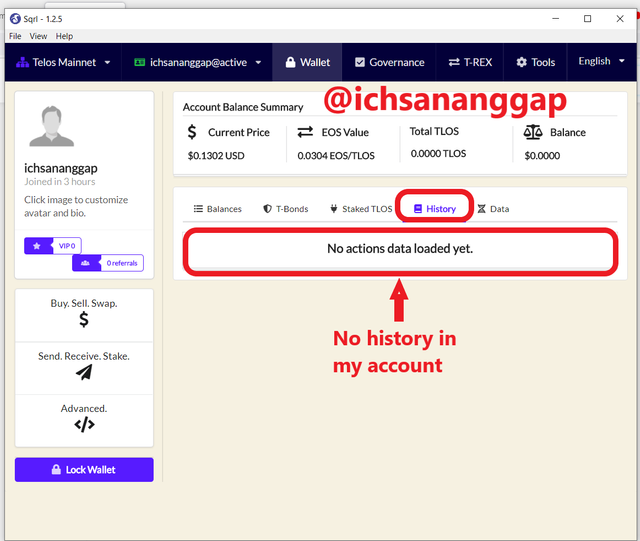Open the ichsananggap@active account dropdown
Image resolution: width=640 pixels, height=541 pixels.
(198, 62)
